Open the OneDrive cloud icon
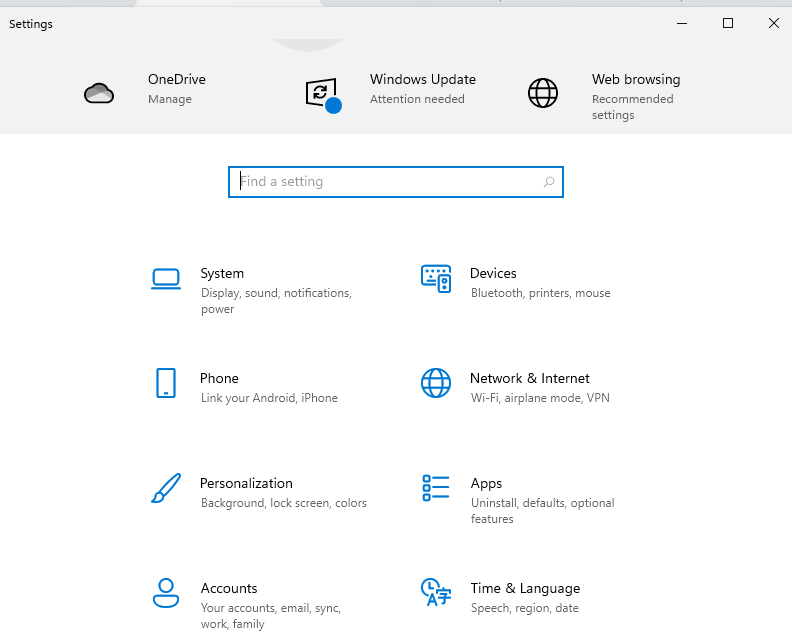The height and width of the screenshot is (638, 792). (x=99, y=93)
